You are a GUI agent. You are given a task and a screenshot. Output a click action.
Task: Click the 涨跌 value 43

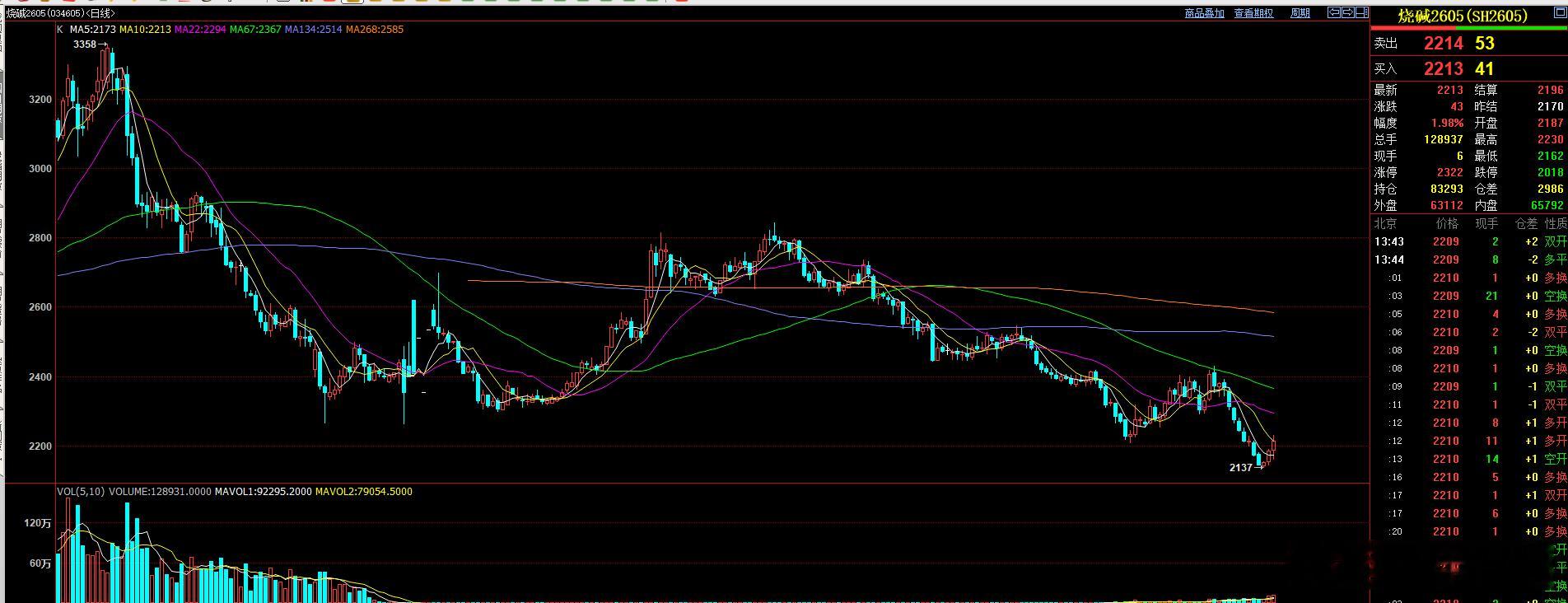1457,106
